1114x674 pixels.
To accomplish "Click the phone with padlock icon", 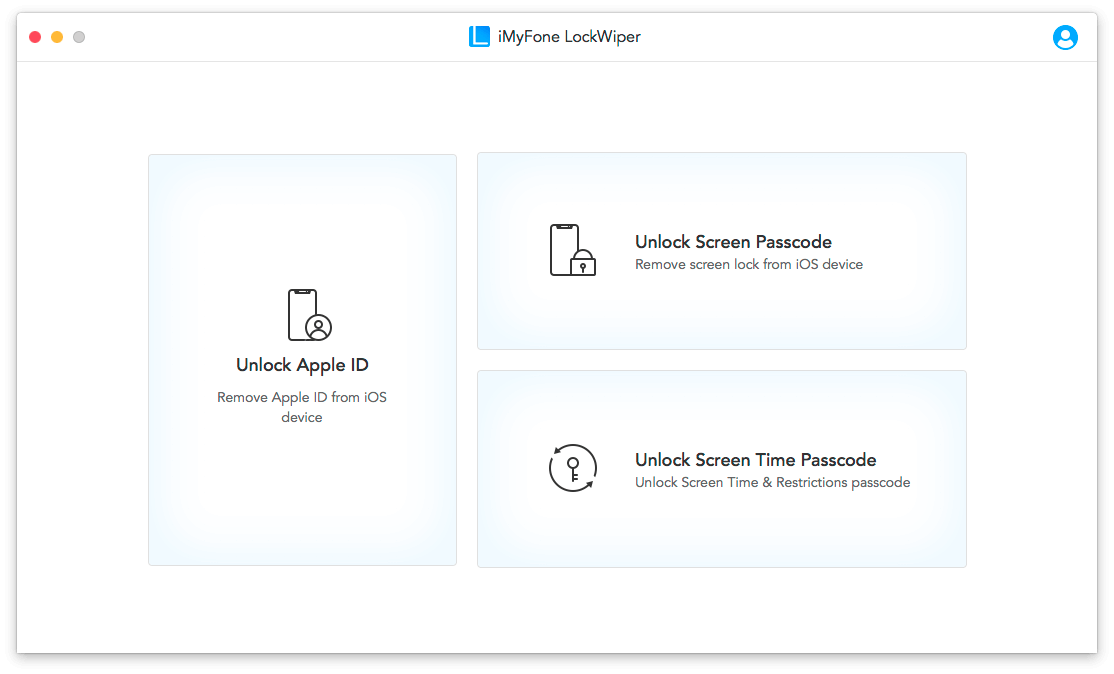I will coord(572,250).
